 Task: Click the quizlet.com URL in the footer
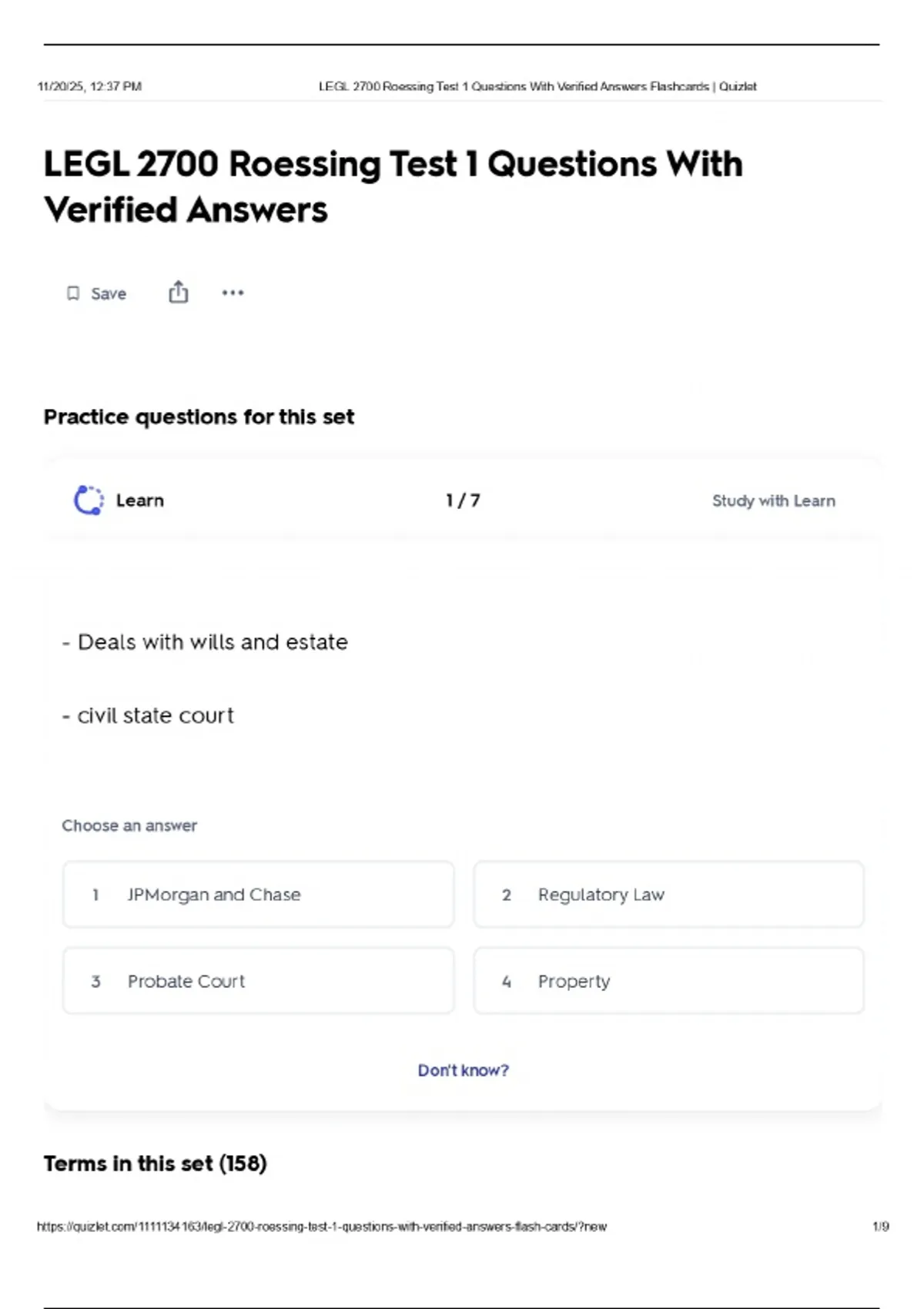pos(321,1227)
